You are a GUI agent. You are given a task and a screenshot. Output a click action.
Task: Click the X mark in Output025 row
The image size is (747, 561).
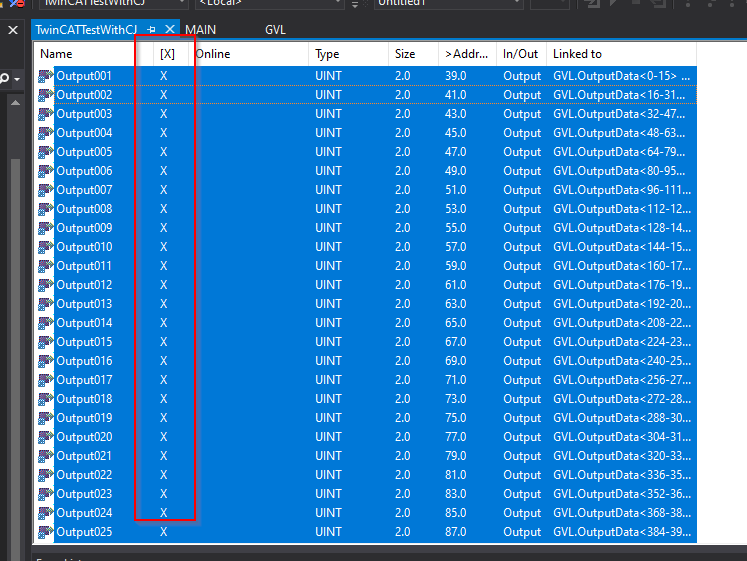tap(163, 532)
